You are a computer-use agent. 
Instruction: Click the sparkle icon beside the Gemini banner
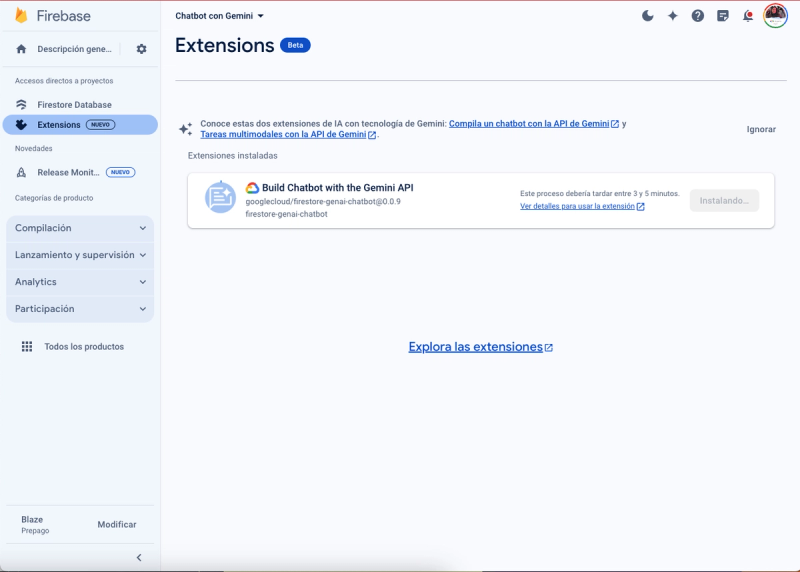pyautogui.click(x=186, y=129)
